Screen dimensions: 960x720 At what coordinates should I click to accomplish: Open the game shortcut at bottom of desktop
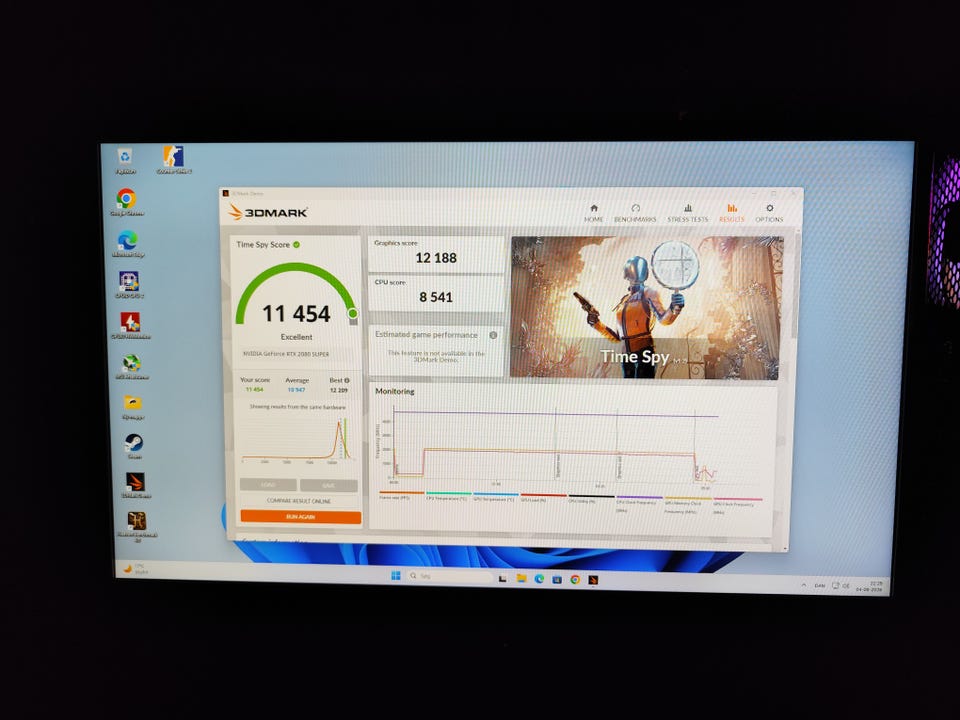tap(137, 527)
